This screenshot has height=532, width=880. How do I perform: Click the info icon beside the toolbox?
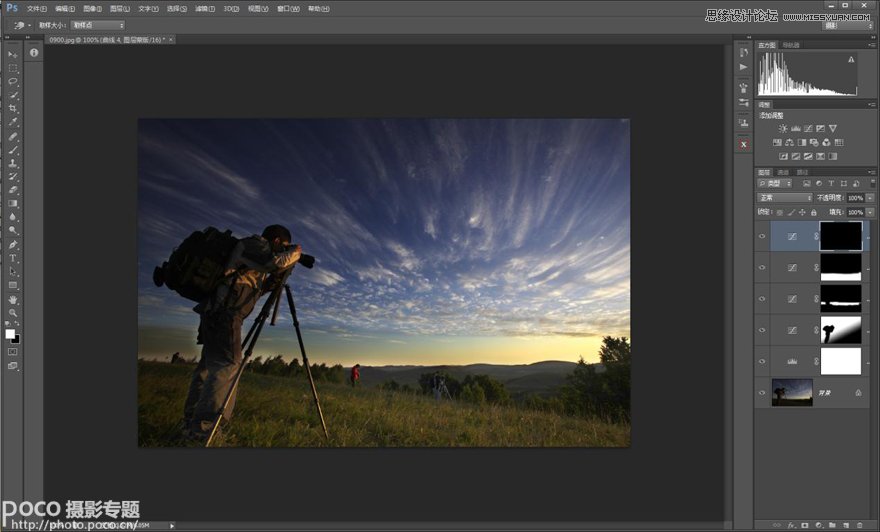(33, 52)
